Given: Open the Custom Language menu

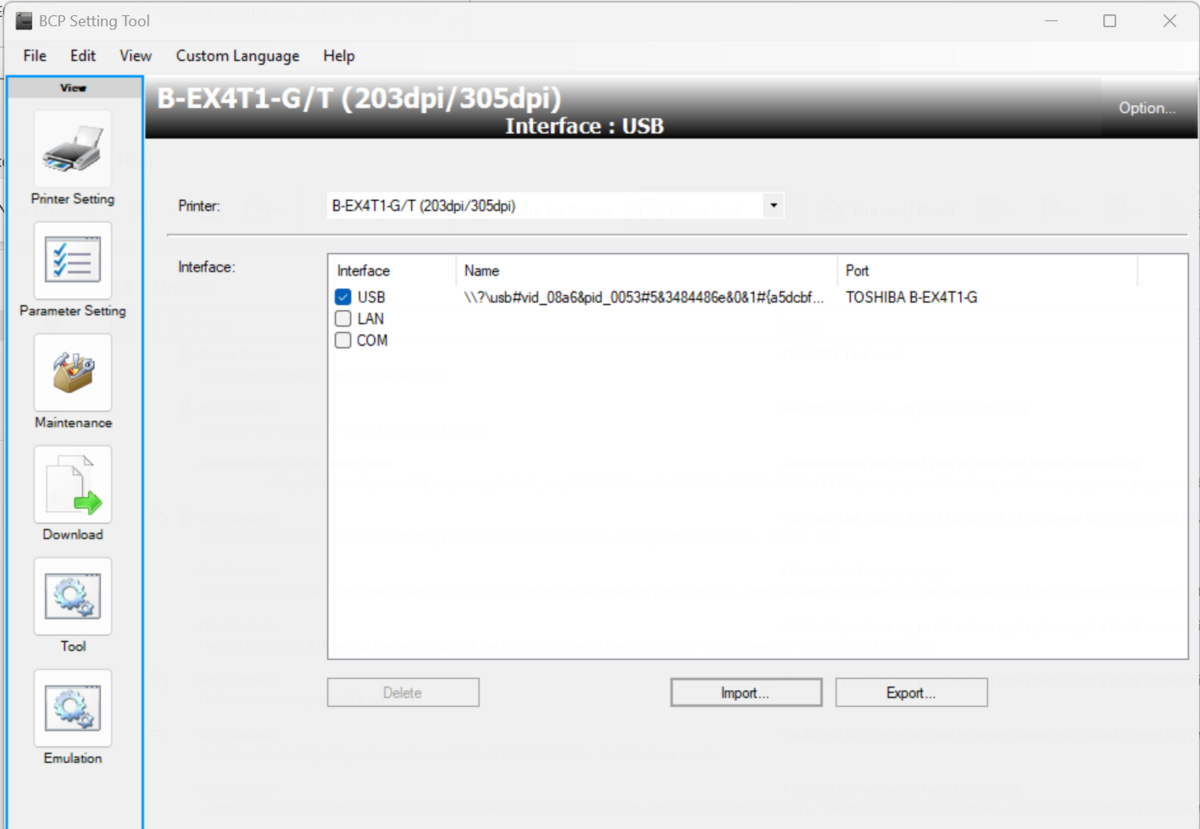Looking at the screenshot, I should 237,56.
